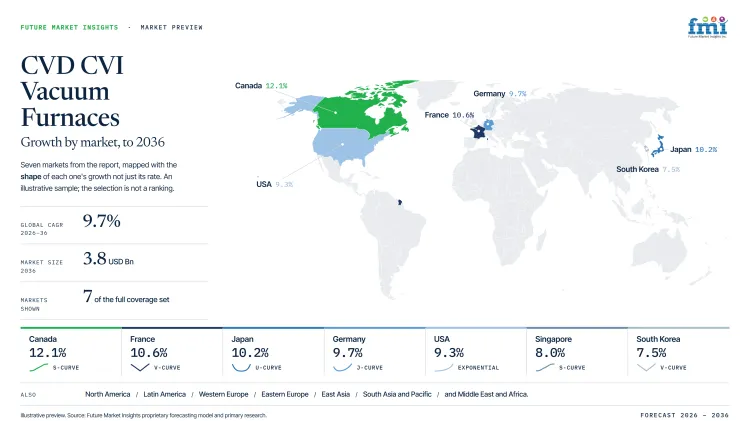Screen dimensions: 750x421
Task: Open the Latin America region link
Action: (165, 394)
